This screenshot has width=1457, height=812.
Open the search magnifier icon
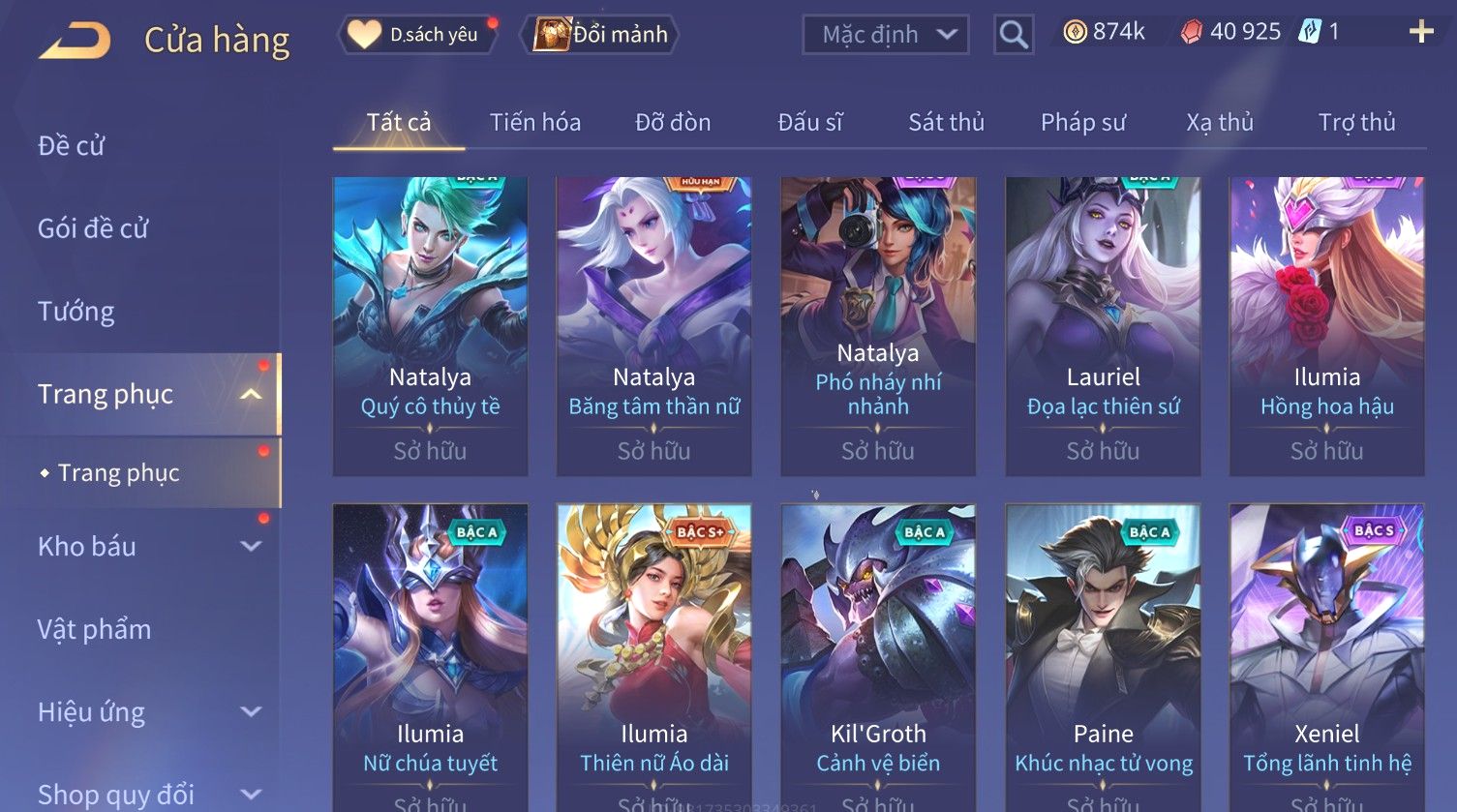[1014, 35]
